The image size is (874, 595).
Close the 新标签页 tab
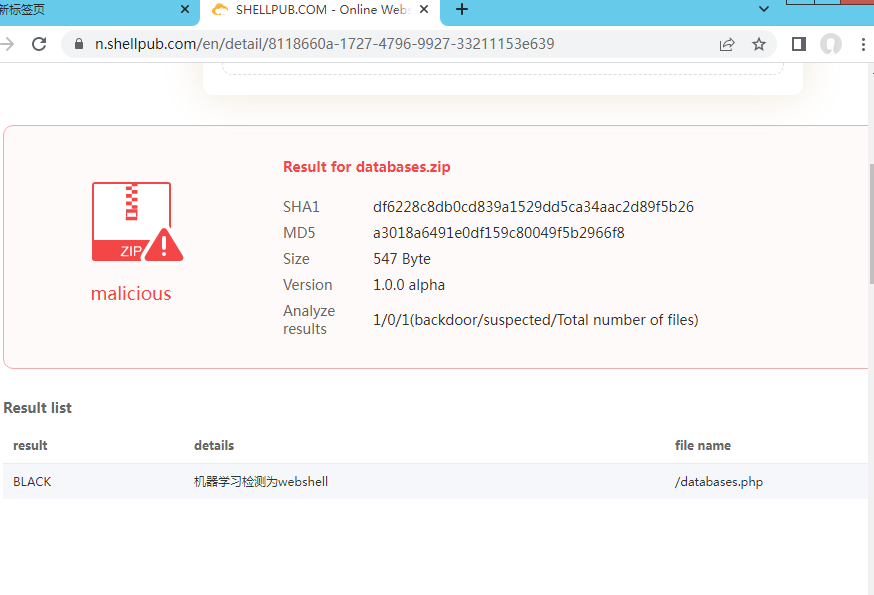[x=185, y=10]
